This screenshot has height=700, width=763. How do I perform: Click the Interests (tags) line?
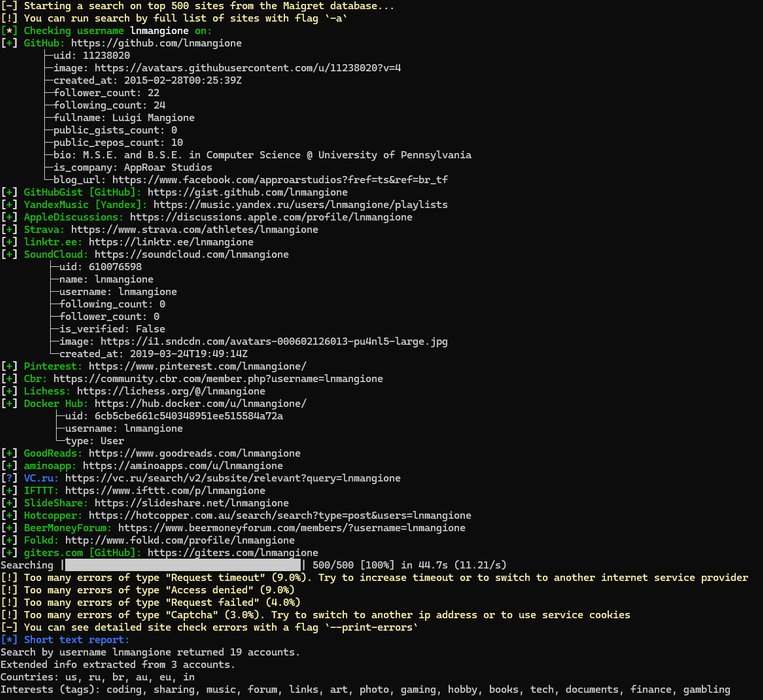tap(365, 690)
